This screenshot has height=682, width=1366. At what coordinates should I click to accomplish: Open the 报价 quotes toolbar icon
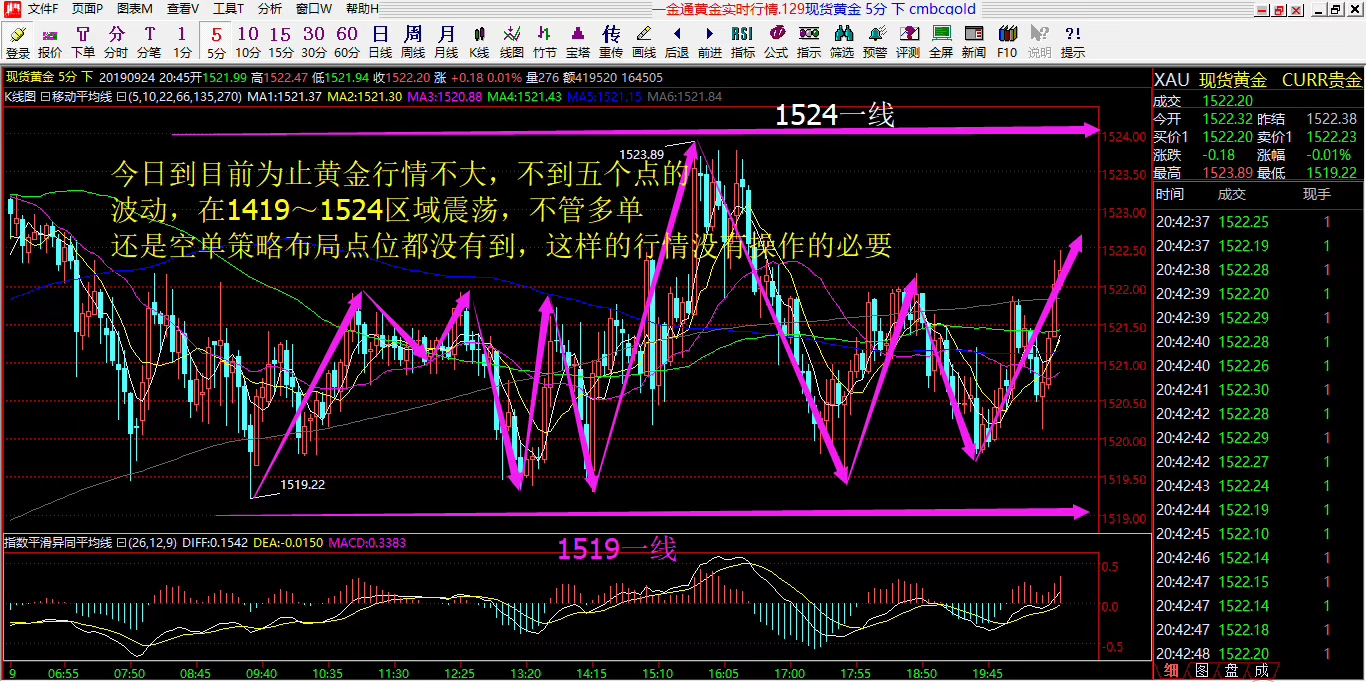tap(49, 42)
